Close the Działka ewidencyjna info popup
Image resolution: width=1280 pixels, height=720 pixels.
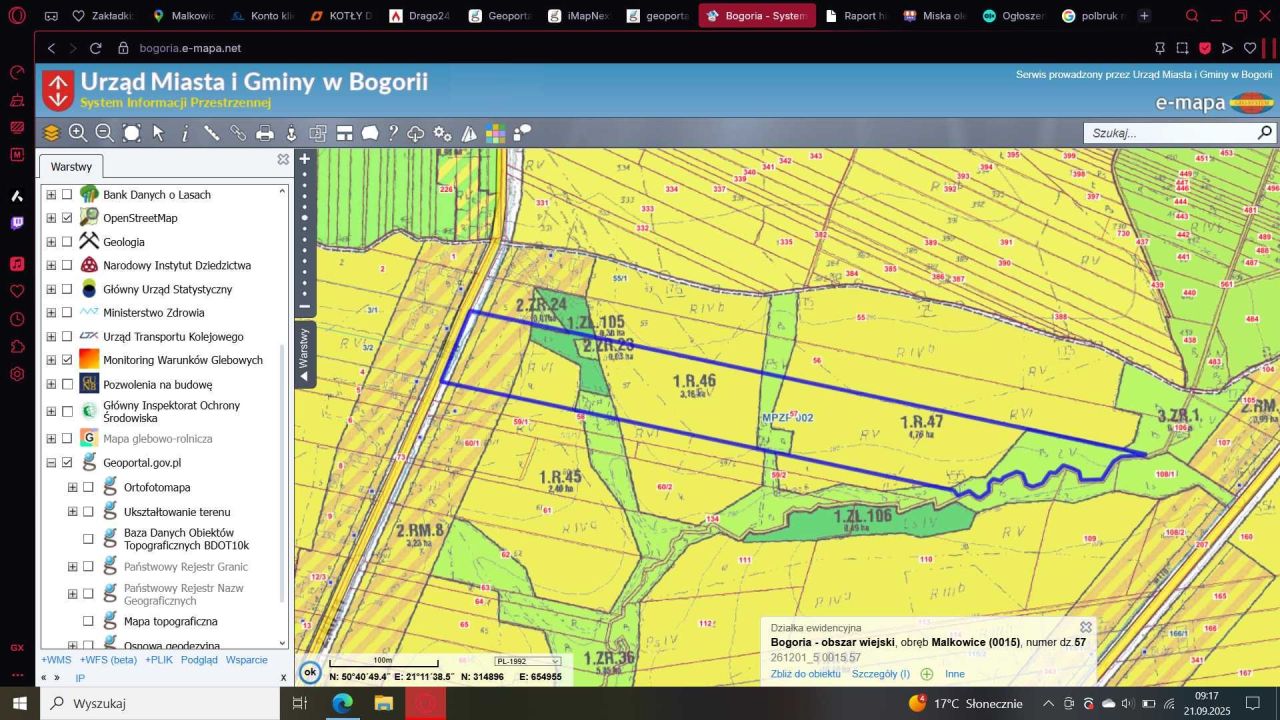click(1086, 627)
